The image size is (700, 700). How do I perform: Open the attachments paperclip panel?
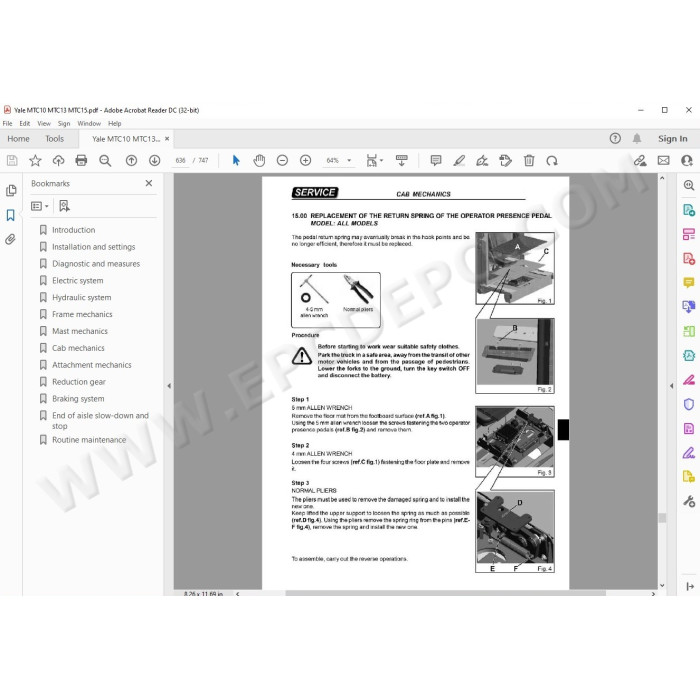10,239
